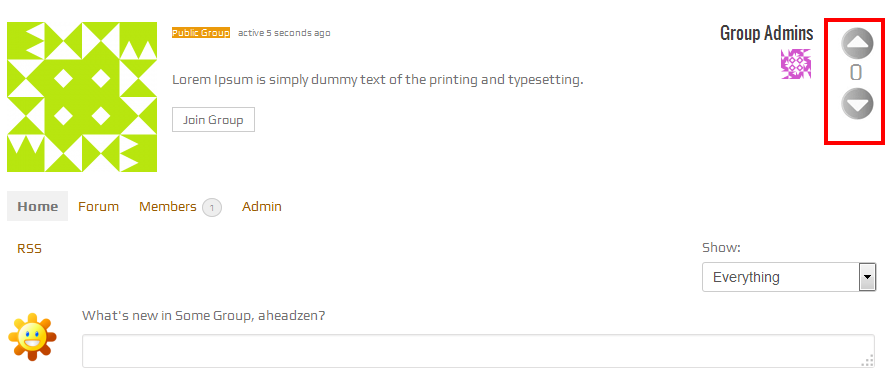Go to the Admin tab
Screen dimensions: 890x382
(x=262, y=206)
